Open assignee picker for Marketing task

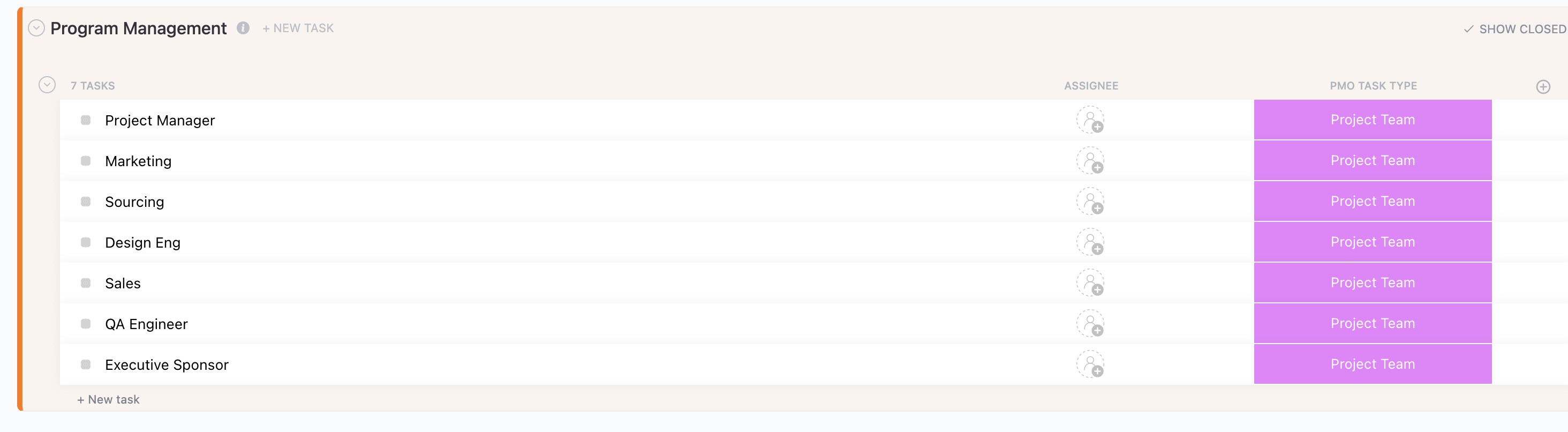point(1090,161)
